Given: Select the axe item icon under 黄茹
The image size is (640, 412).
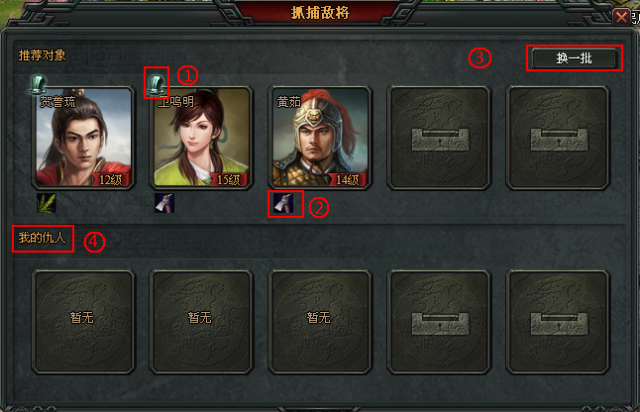Looking at the screenshot, I should coord(283,203).
